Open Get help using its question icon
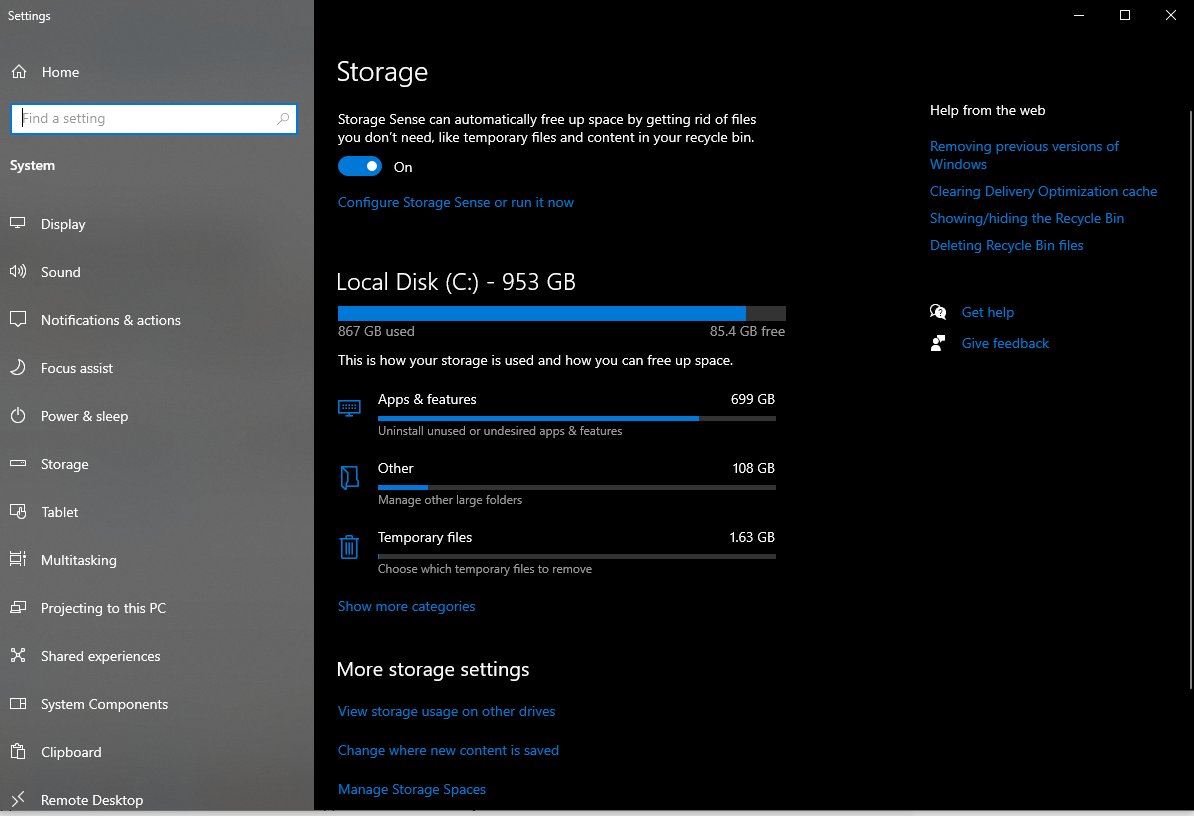1194x816 pixels. pyautogui.click(x=938, y=312)
